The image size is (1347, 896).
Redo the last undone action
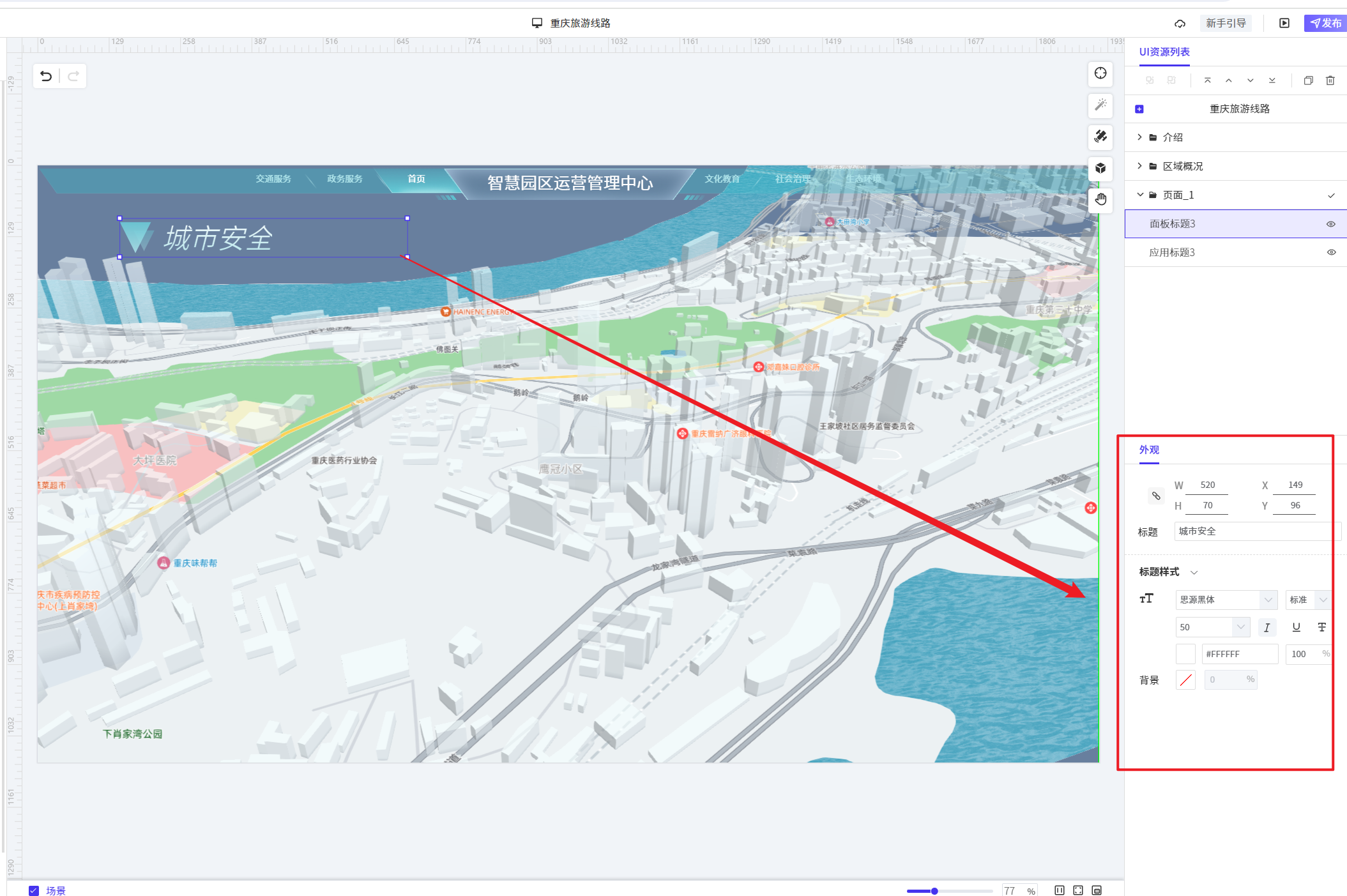[73, 77]
